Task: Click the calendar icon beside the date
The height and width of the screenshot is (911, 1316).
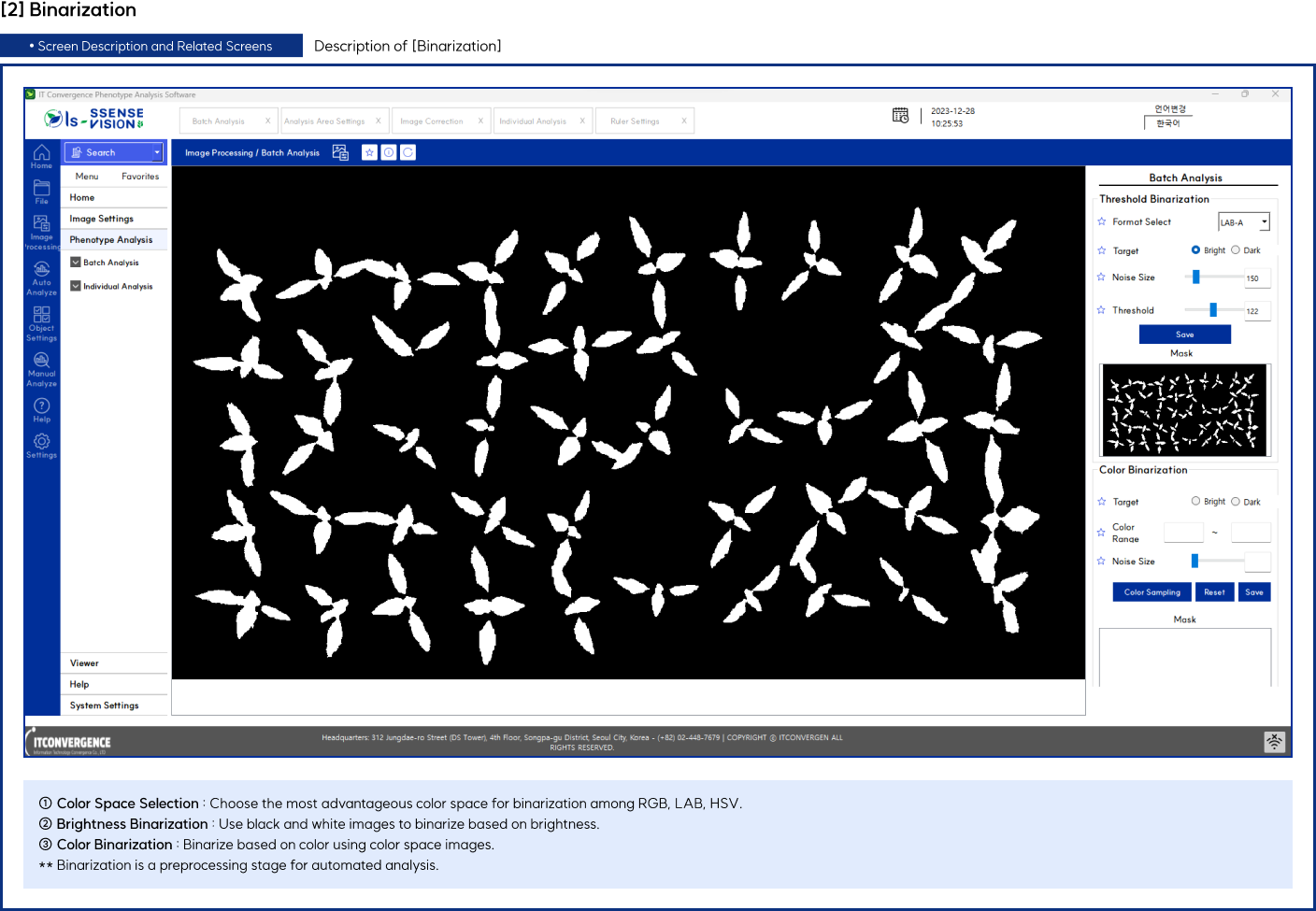Action: pyautogui.click(x=900, y=116)
